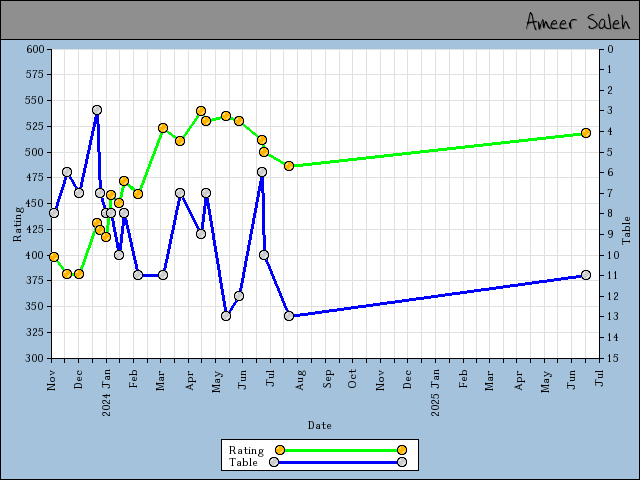The height and width of the screenshot is (480, 640).
Task: Click the first gray Table point at Nov
Action: pyautogui.click(x=54, y=213)
